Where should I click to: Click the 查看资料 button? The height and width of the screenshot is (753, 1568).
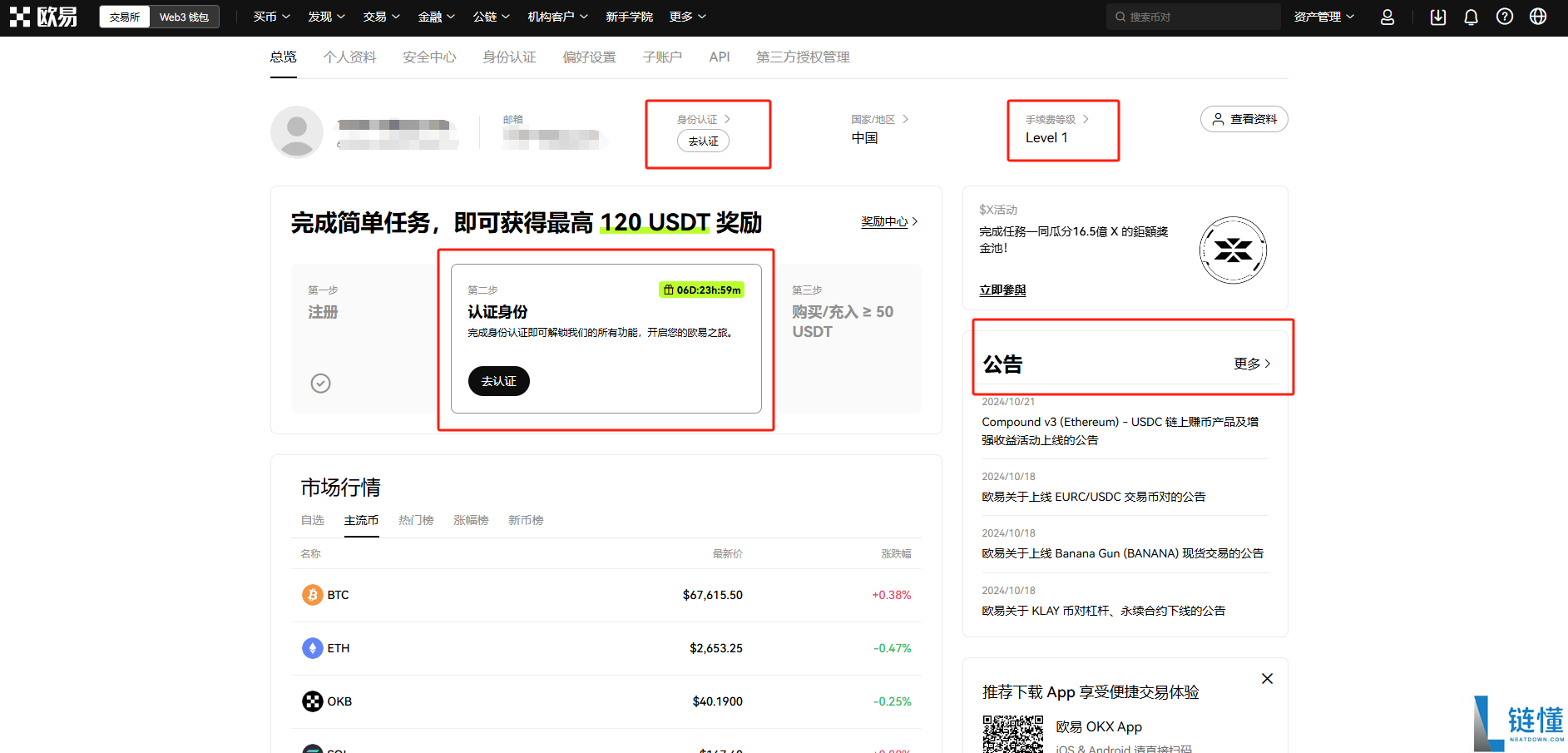(x=1244, y=119)
